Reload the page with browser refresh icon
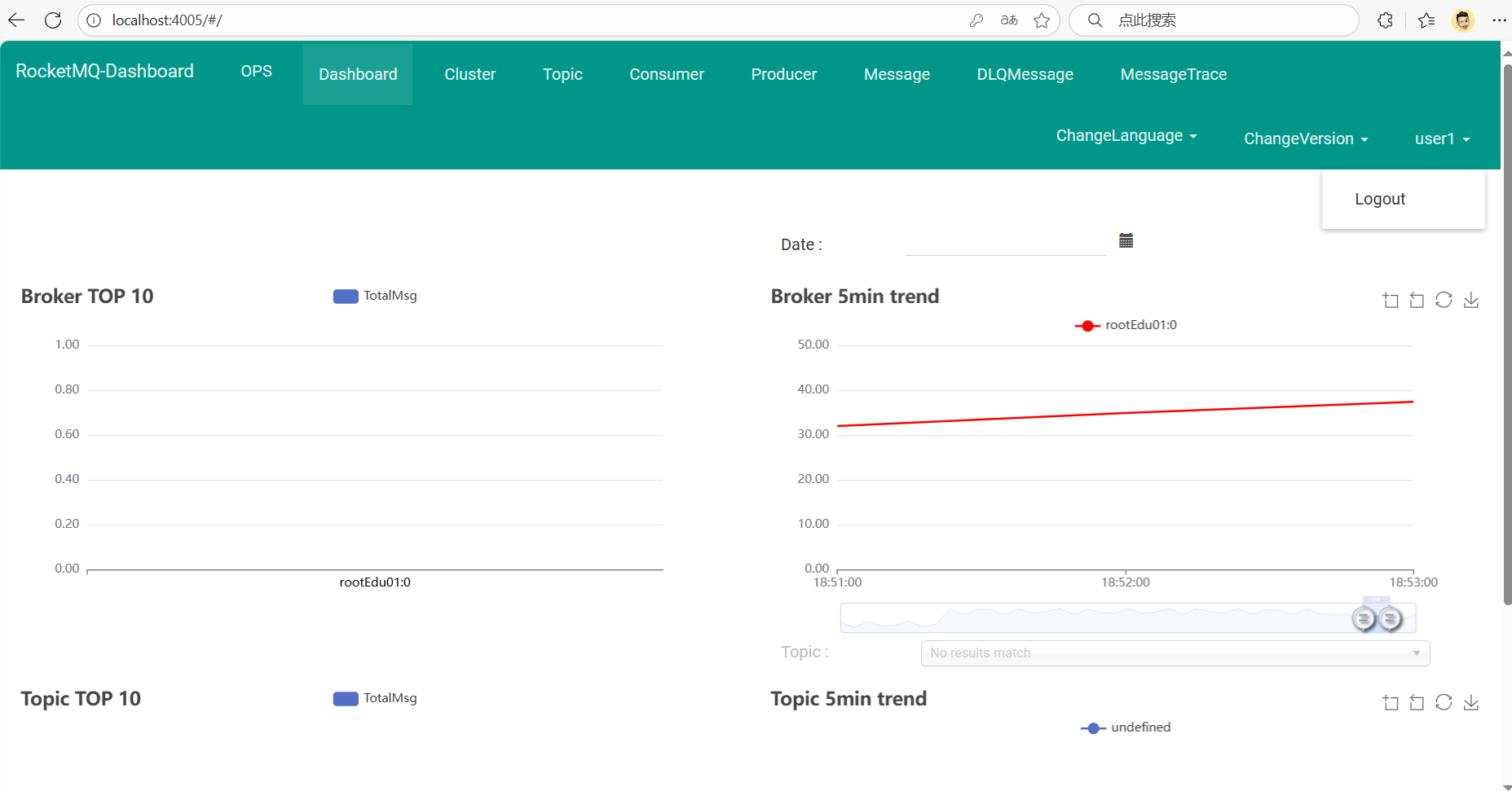 click(53, 20)
